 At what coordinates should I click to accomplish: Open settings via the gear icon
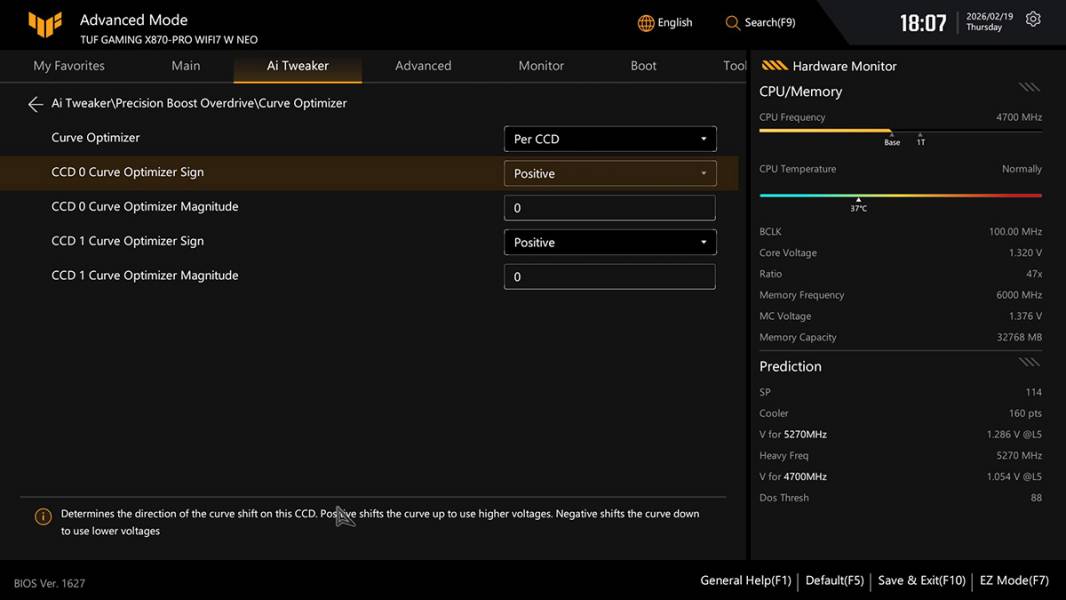(1033, 20)
